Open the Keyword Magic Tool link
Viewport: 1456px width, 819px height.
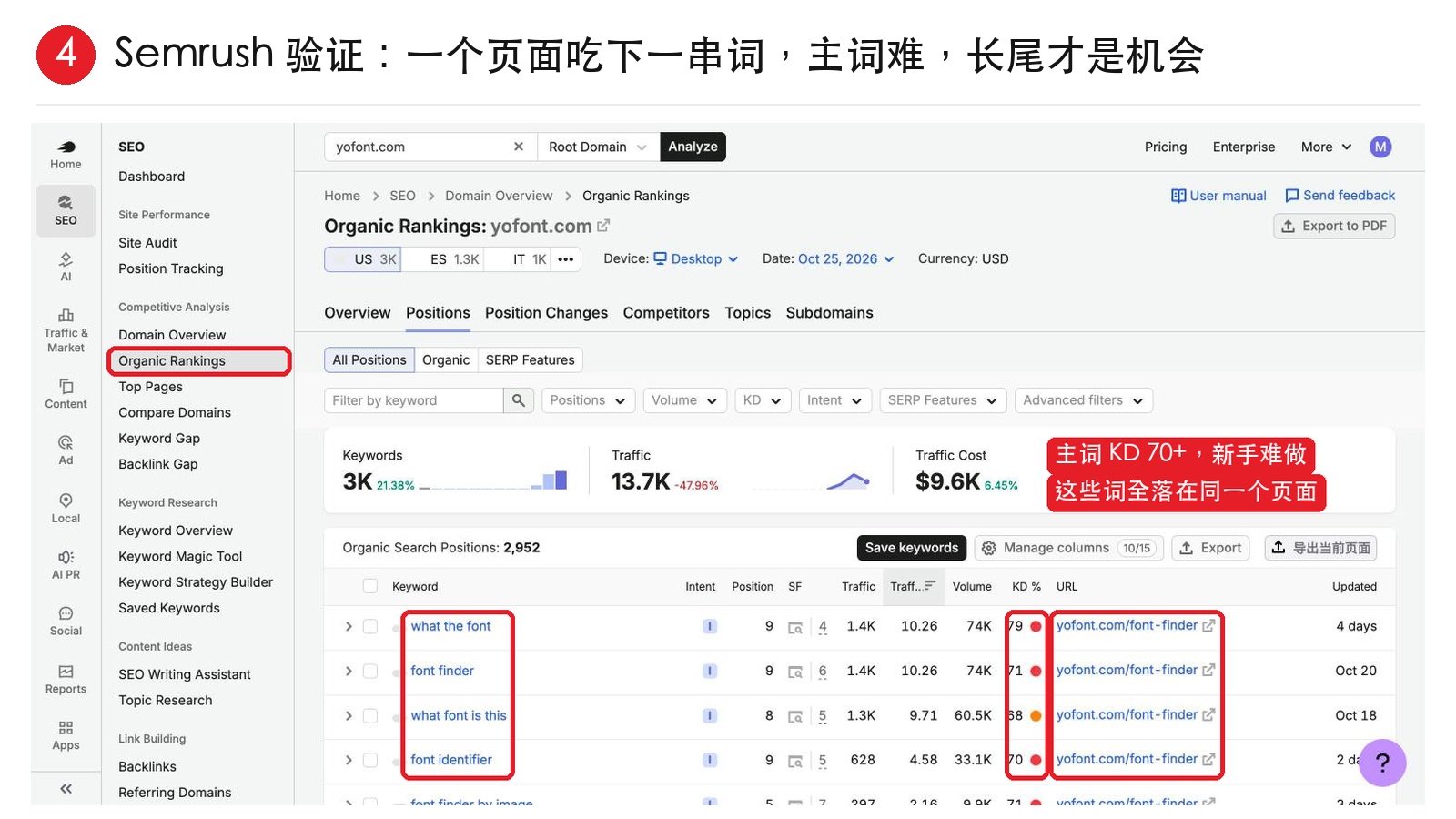pos(180,556)
